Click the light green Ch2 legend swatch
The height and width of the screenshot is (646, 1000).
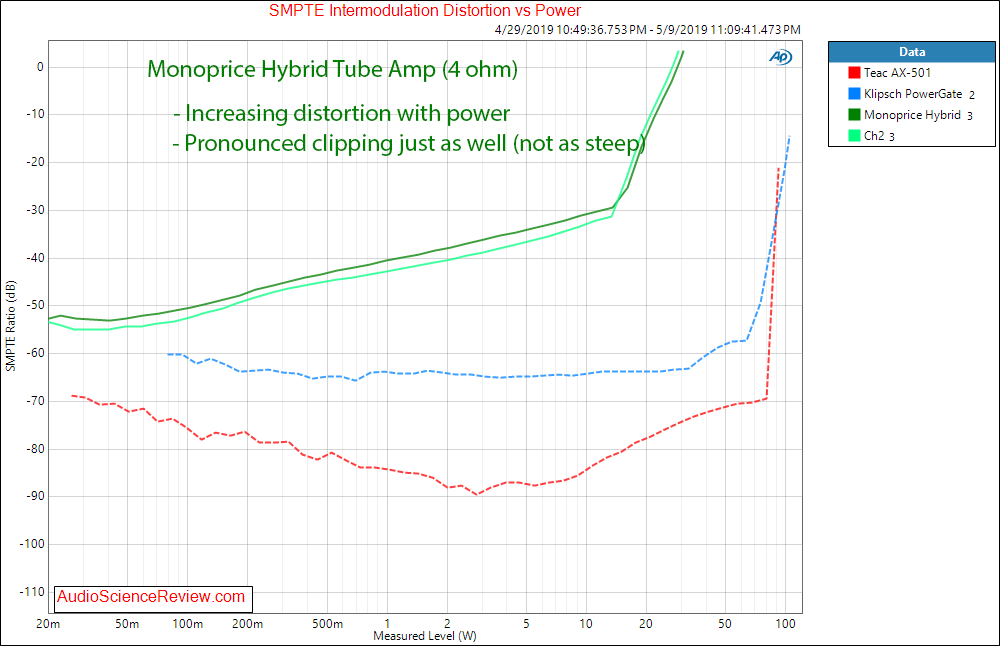(855, 135)
